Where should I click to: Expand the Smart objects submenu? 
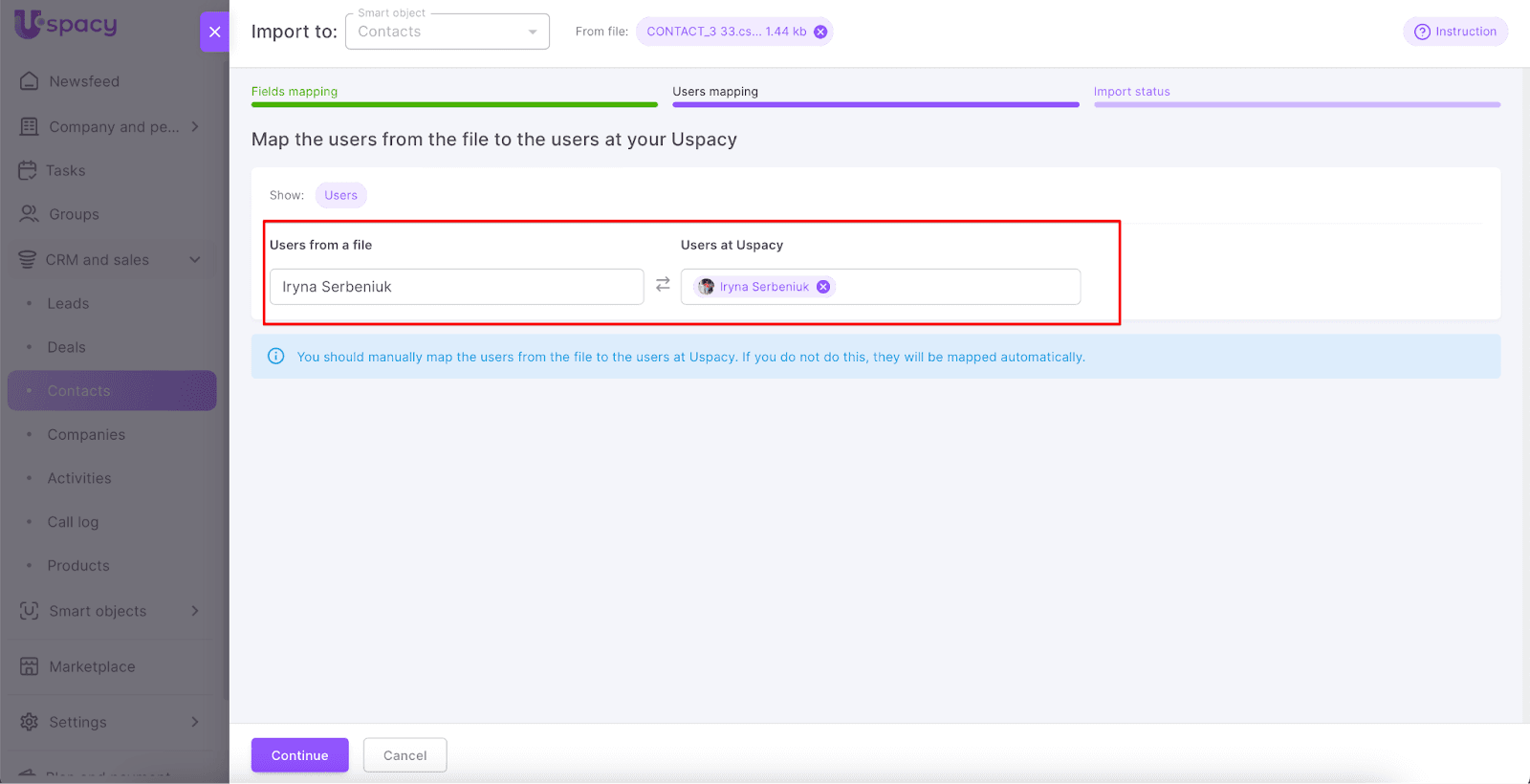[195, 611]
